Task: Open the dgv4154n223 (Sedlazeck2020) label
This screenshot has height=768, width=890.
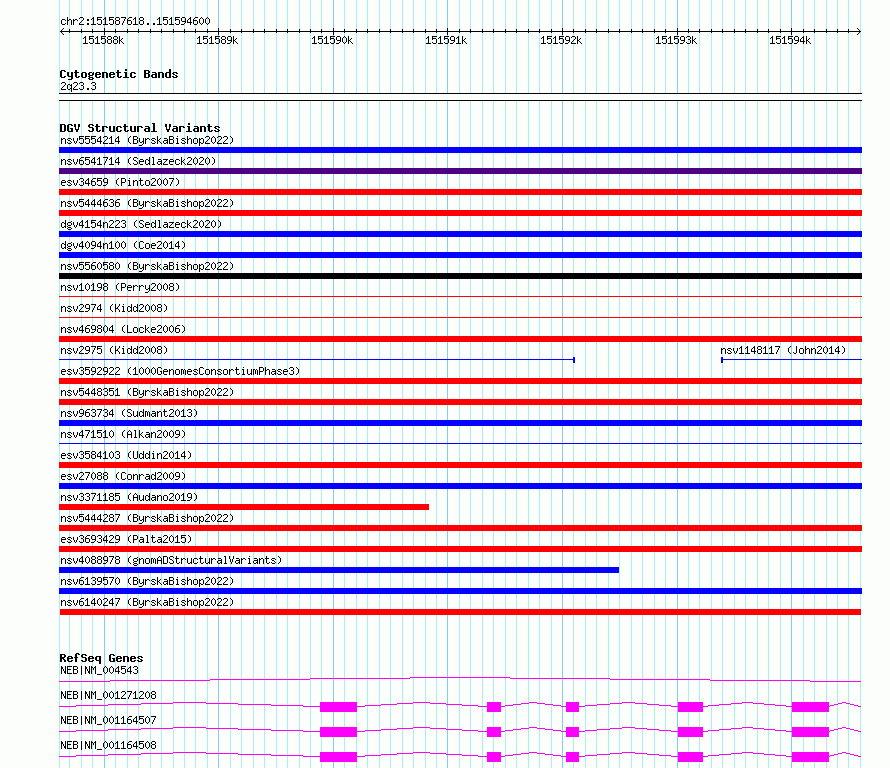Action: click(x=141, y=224)
